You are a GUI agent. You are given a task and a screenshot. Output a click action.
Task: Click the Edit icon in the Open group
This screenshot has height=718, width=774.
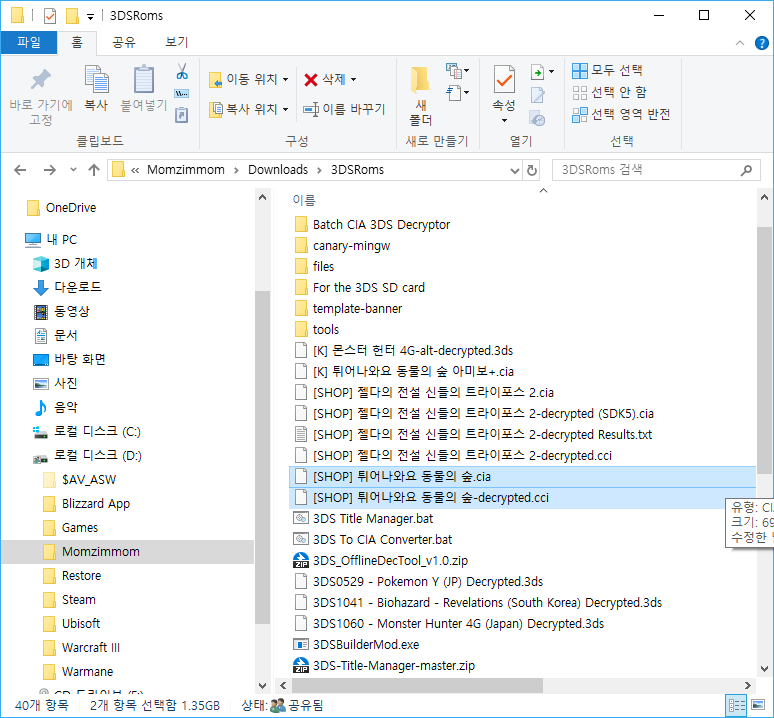(537, 95)
